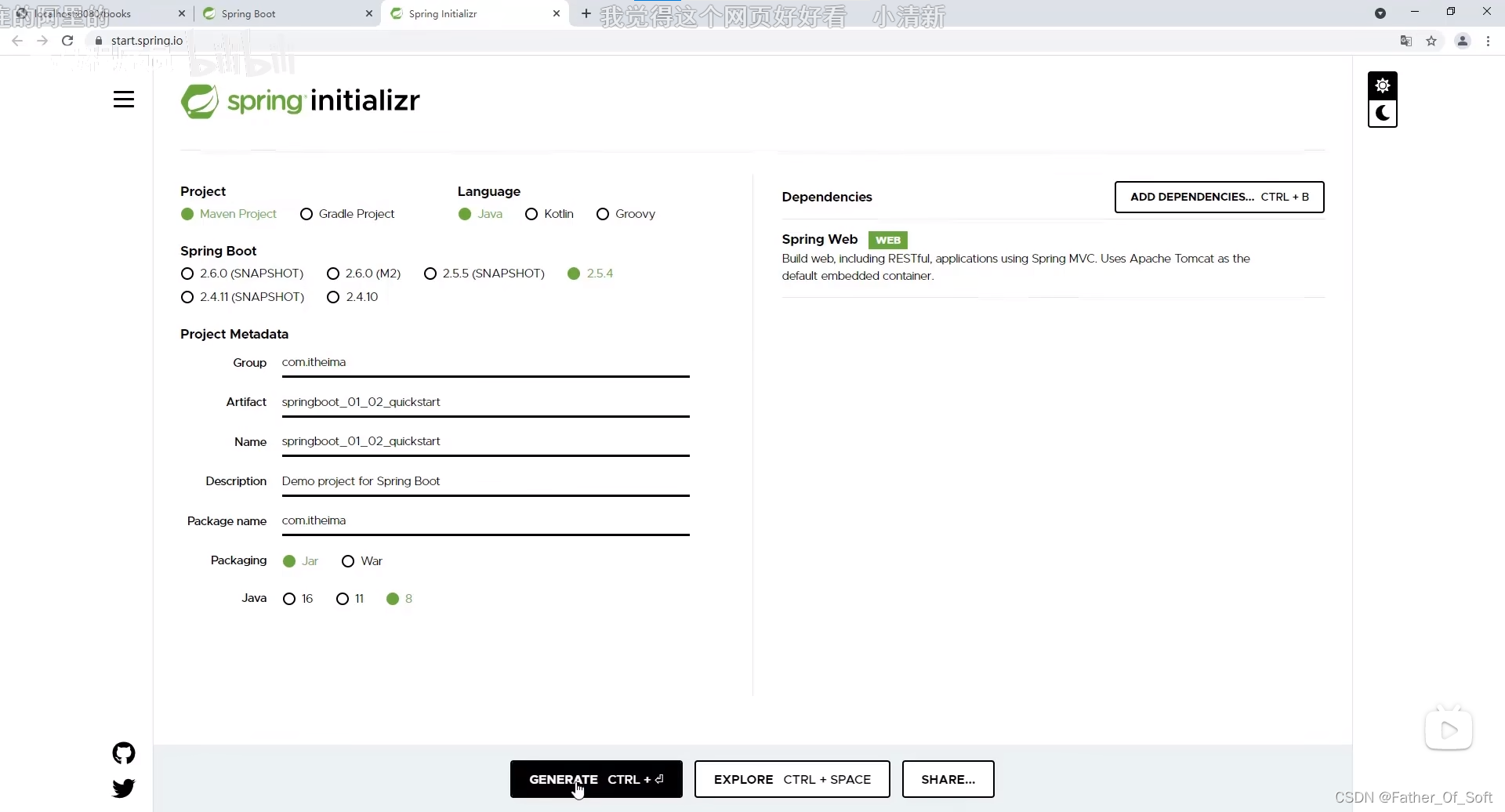Click the Spring Web dependency entry
The height and width of the screenshot is (812, 1505).
pyautogui.click(x=1053, y=257)
